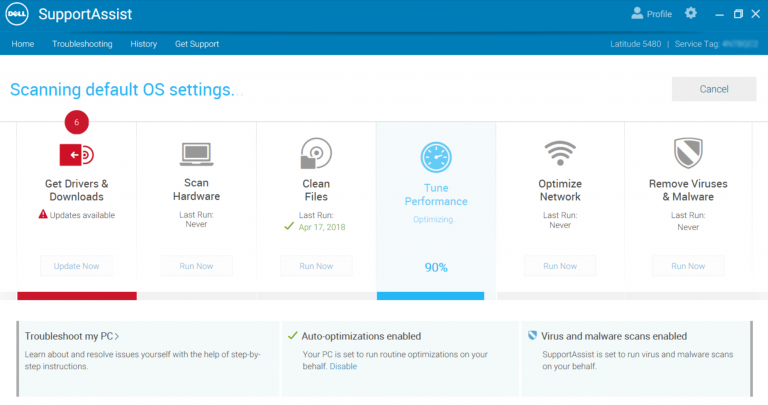Click the Scan Hardware tile title
Image resolution: width=768 pixels, height=405 pixels.
click(196, 190)
